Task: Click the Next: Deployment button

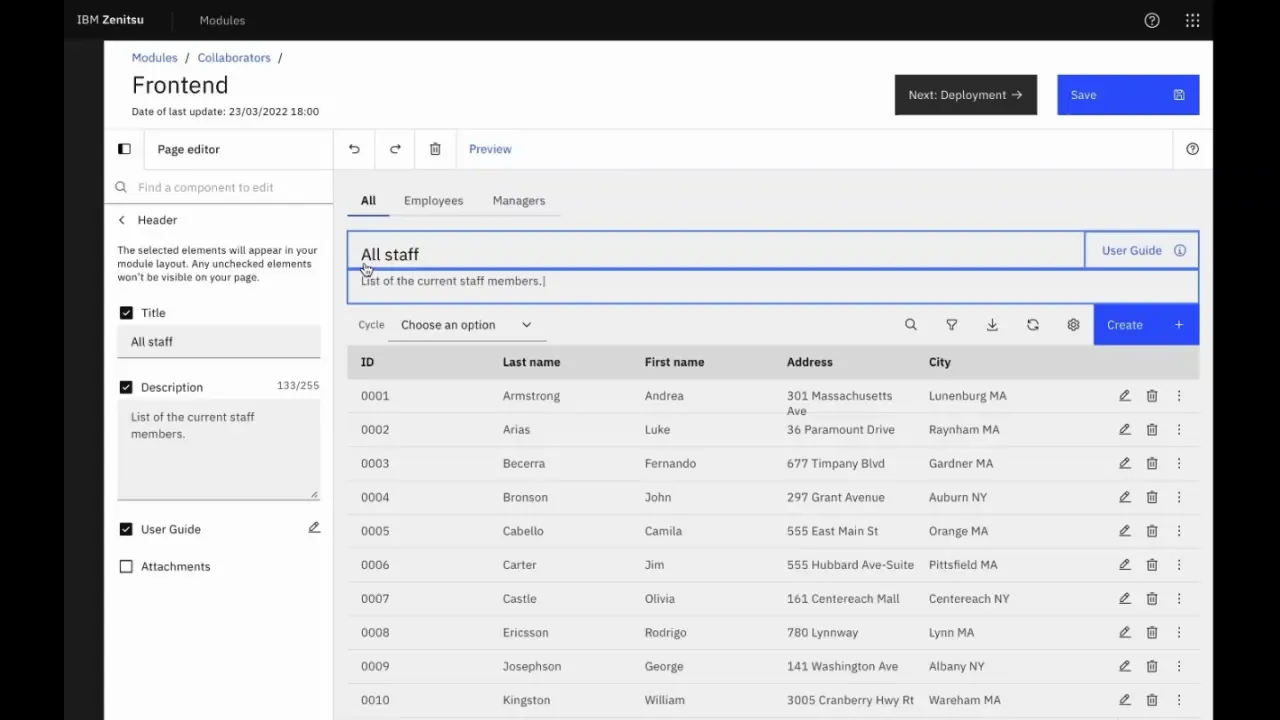Action: (x=965, y=95)
